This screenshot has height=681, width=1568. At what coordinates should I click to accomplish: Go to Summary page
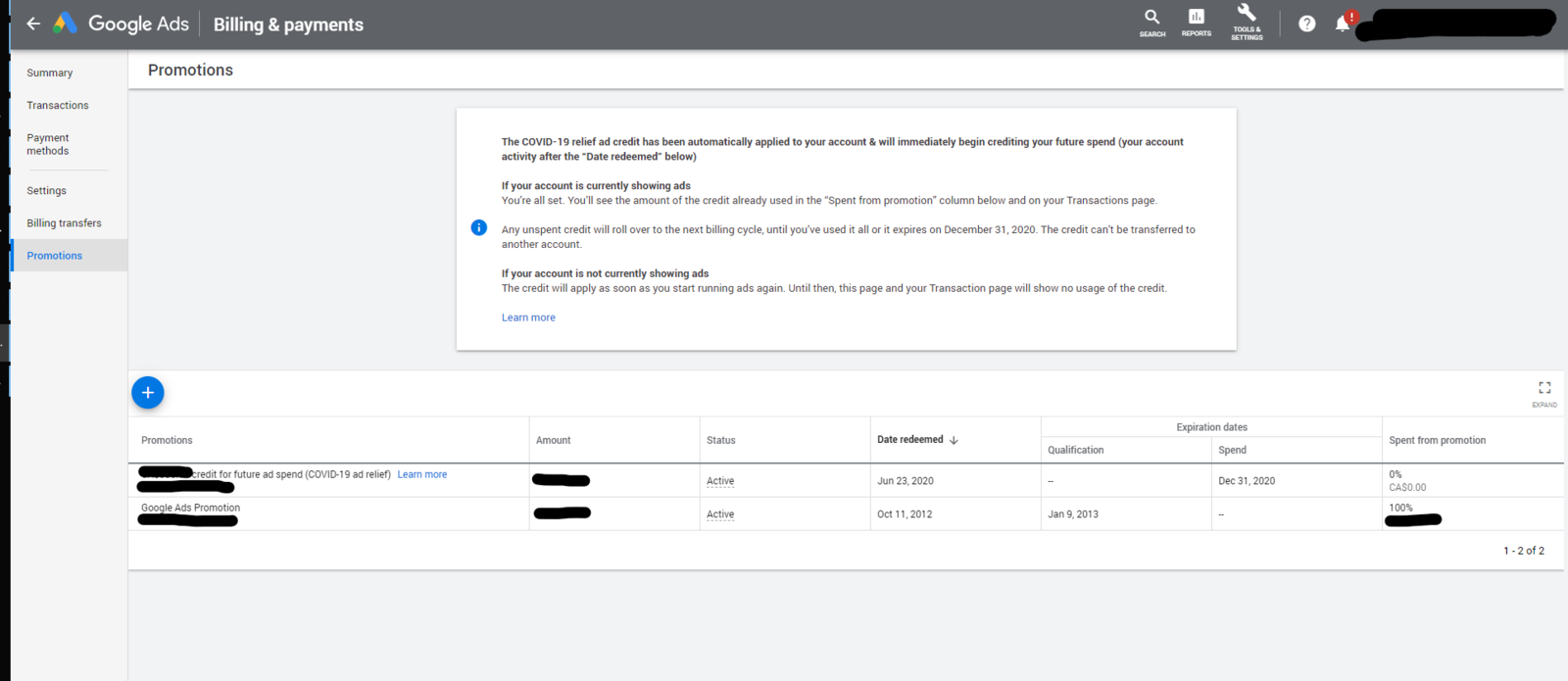click(x=50, y=73)
